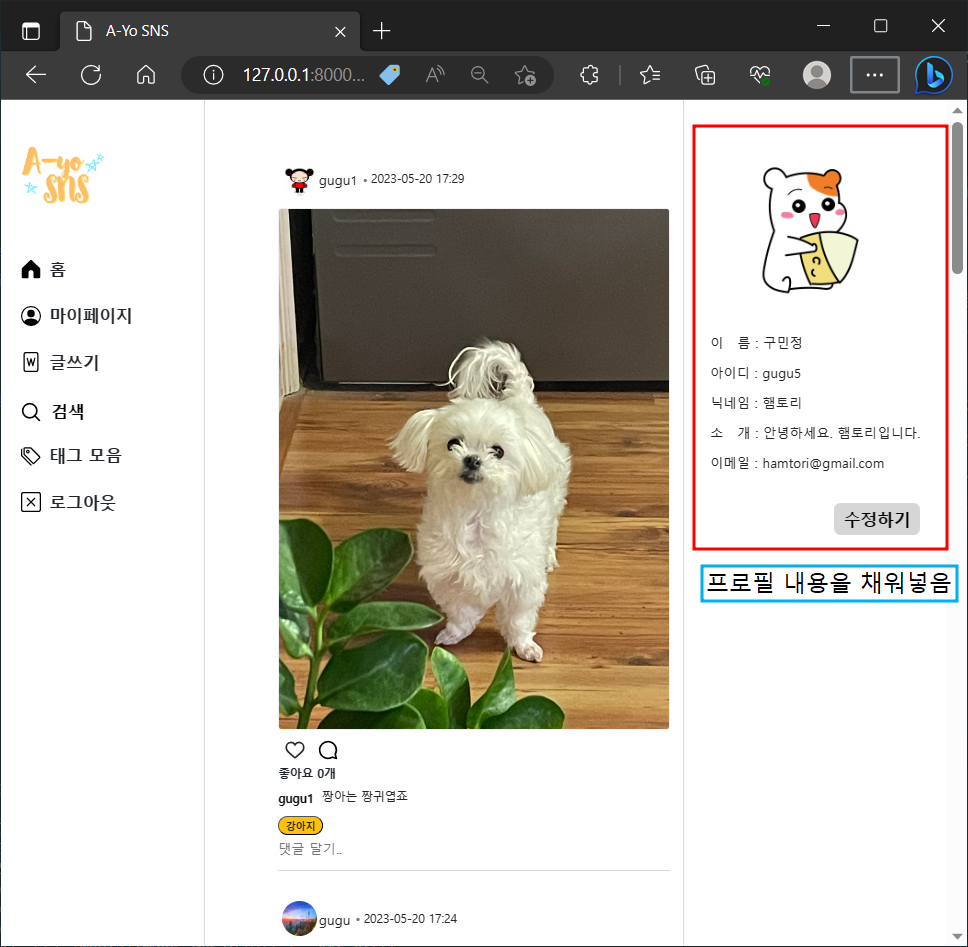This screenshot has height=947, width=968.
Task: Open comments via the speech bubble icon
Action: click(327, 749)
